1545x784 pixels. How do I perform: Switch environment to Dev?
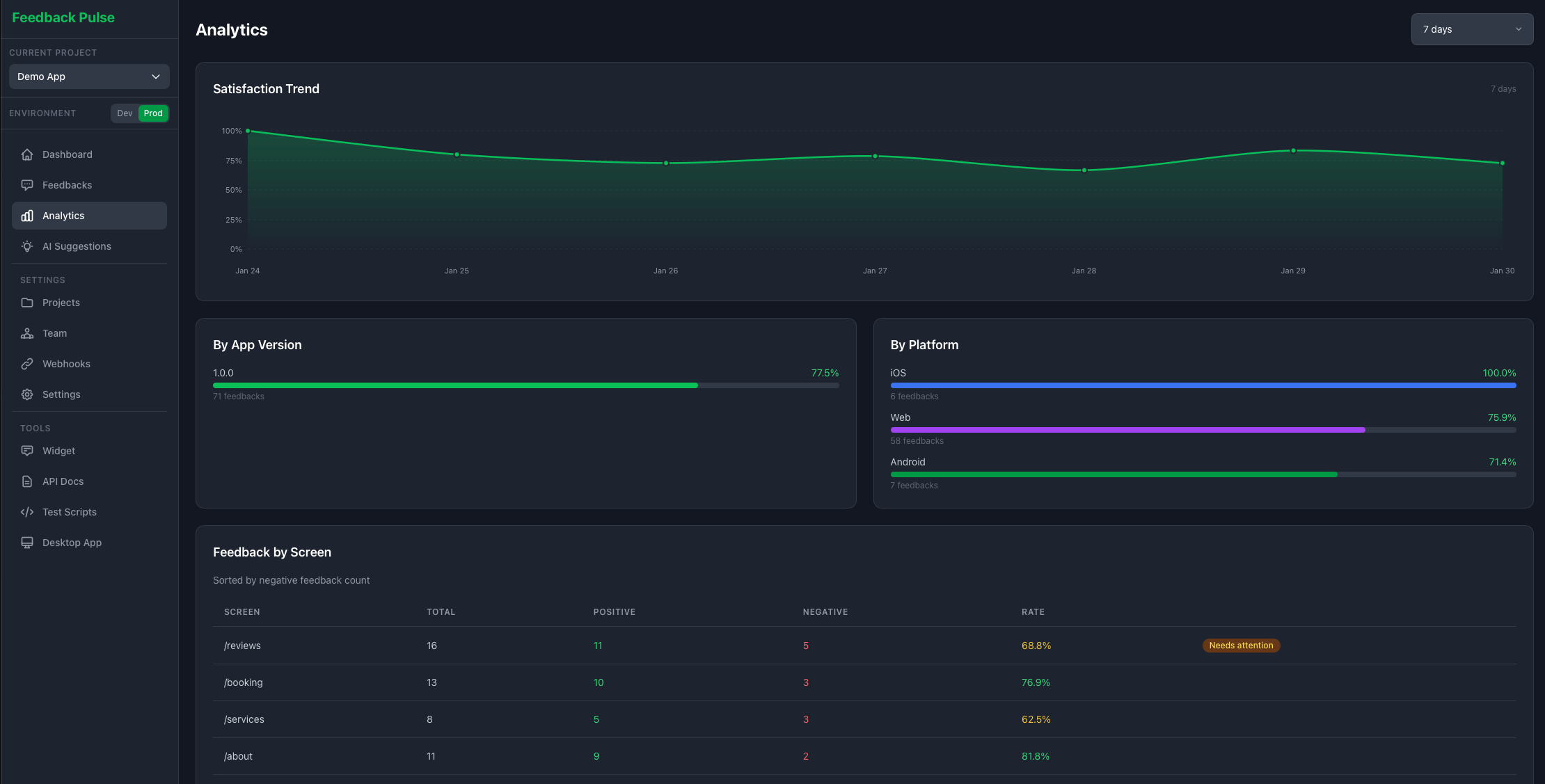click(124, 113)
